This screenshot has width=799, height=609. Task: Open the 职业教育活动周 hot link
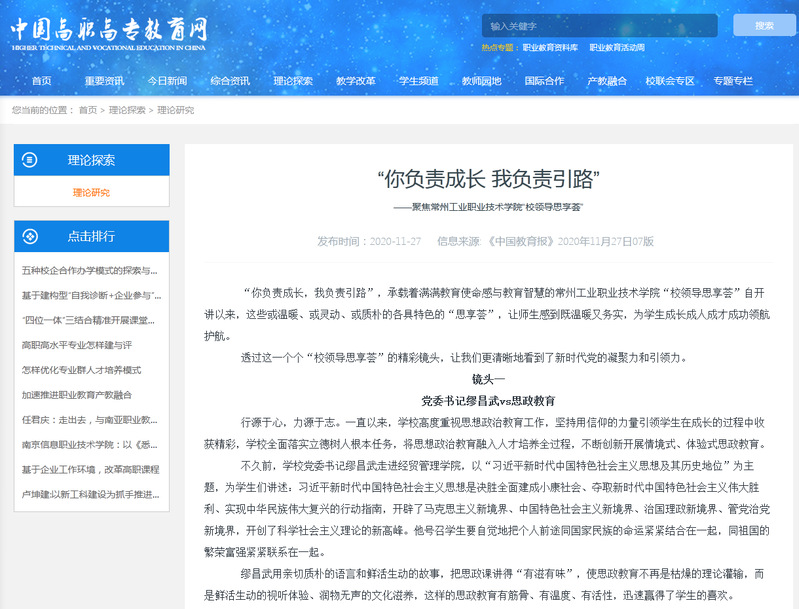pyautogui.click(x=617, y=47)
